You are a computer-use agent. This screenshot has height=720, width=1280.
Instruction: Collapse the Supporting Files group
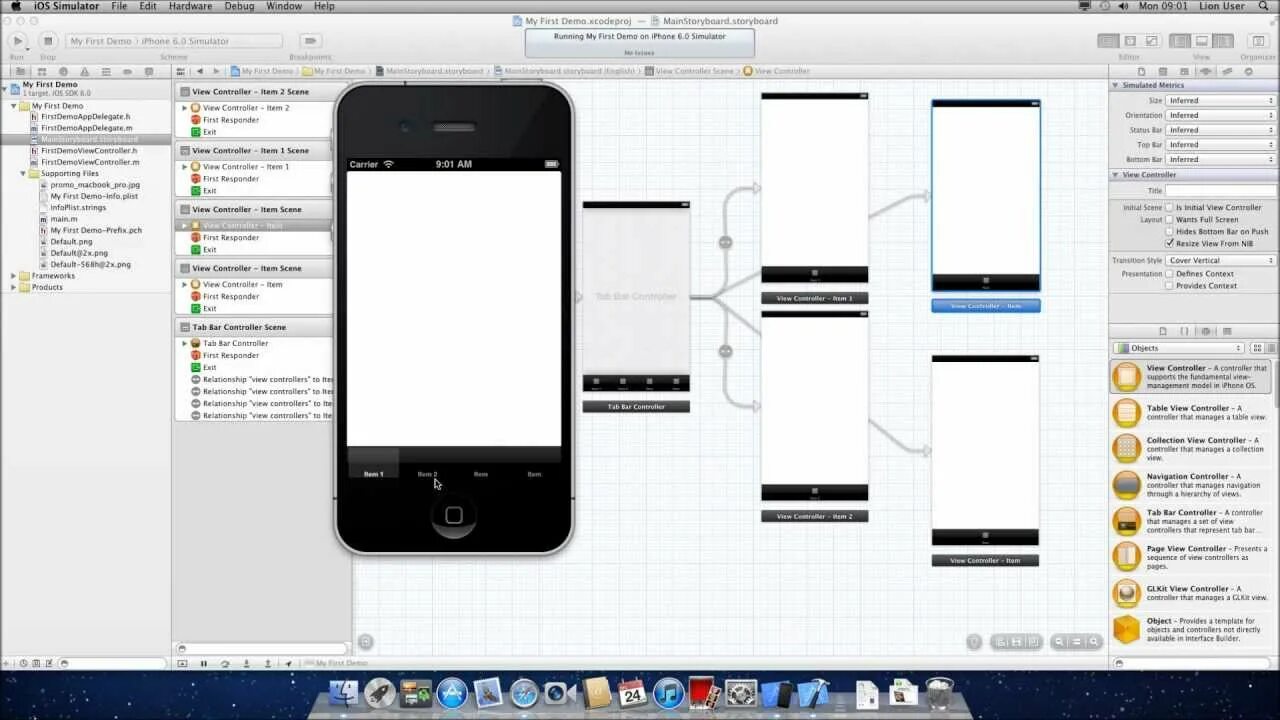point(23,173)
